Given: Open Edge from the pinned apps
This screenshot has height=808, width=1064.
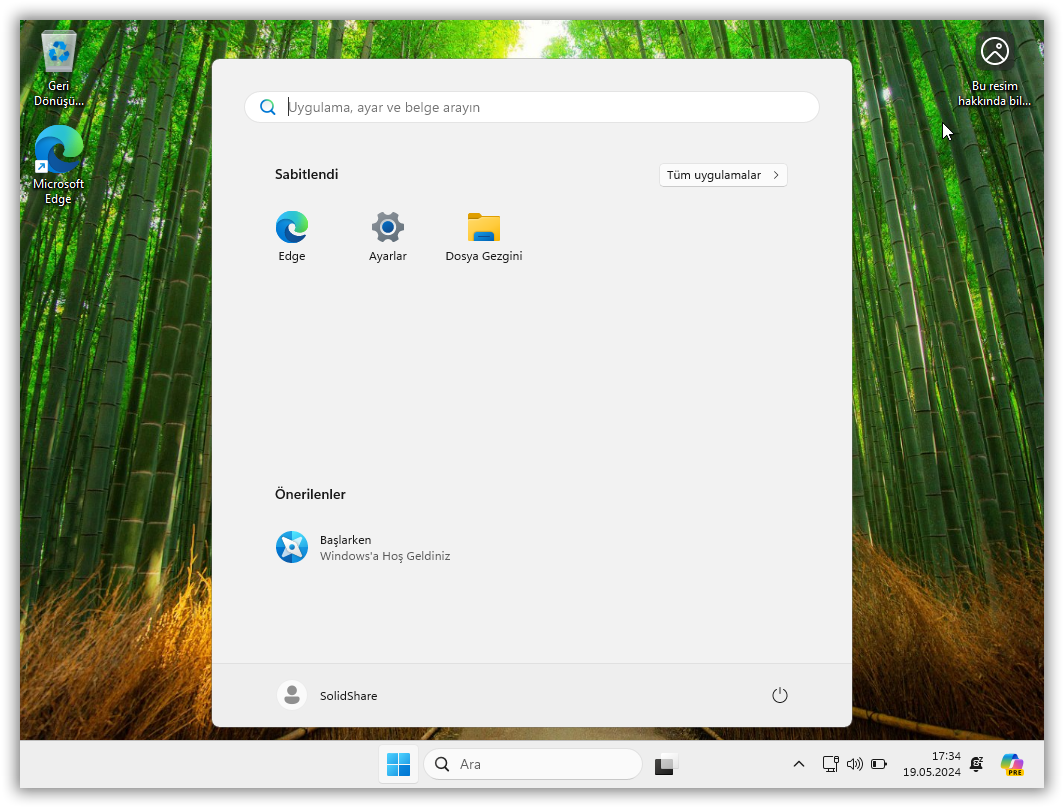Looking at the screenshot, I should point(292,236).
